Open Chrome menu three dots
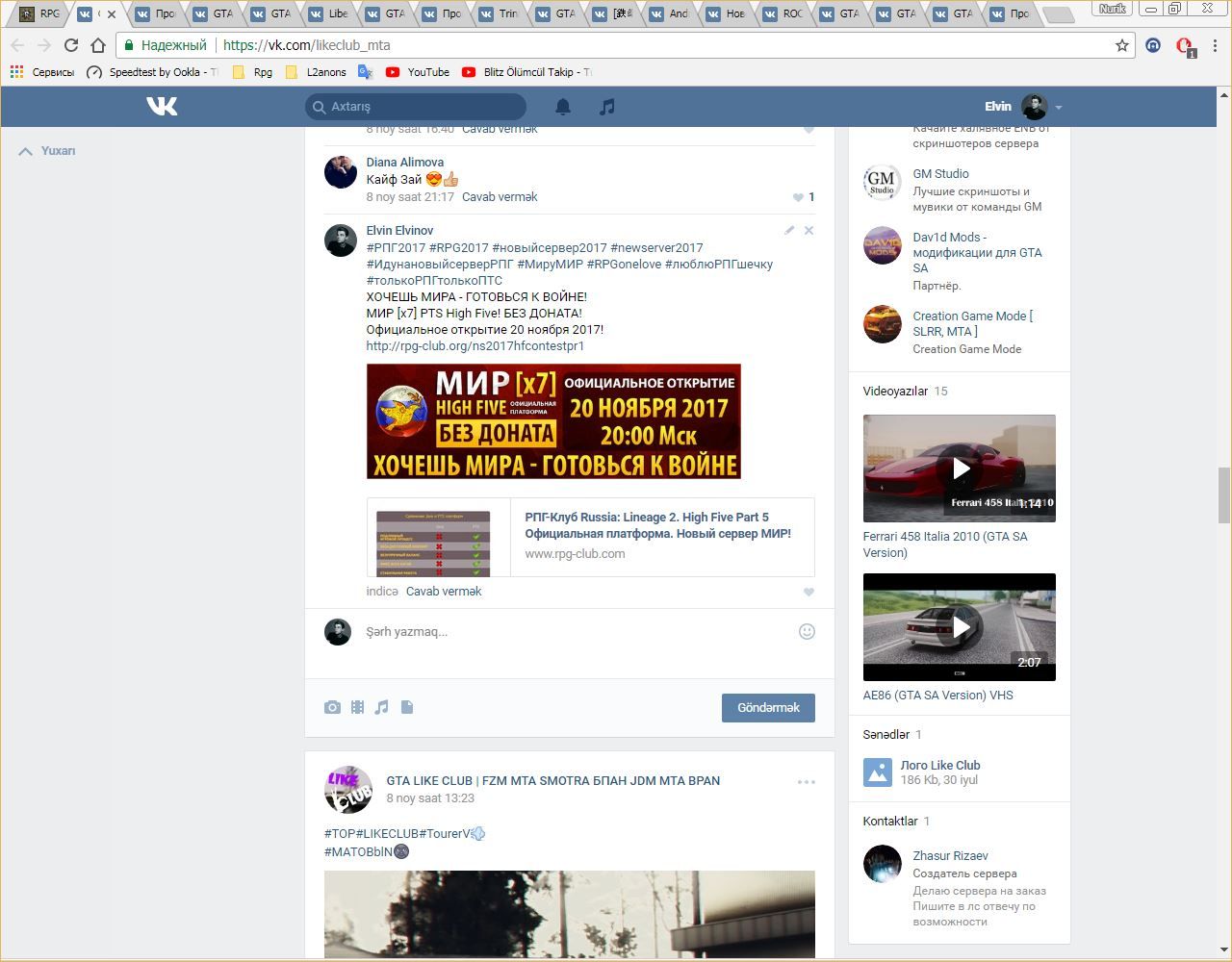 click(x=1216, y=45)
